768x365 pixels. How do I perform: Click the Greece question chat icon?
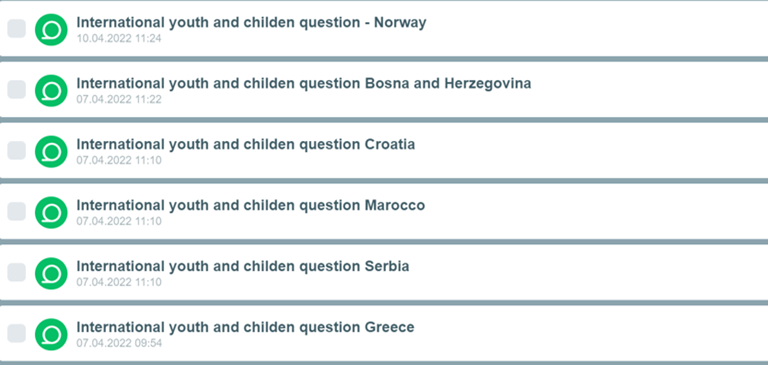[51, 334]
